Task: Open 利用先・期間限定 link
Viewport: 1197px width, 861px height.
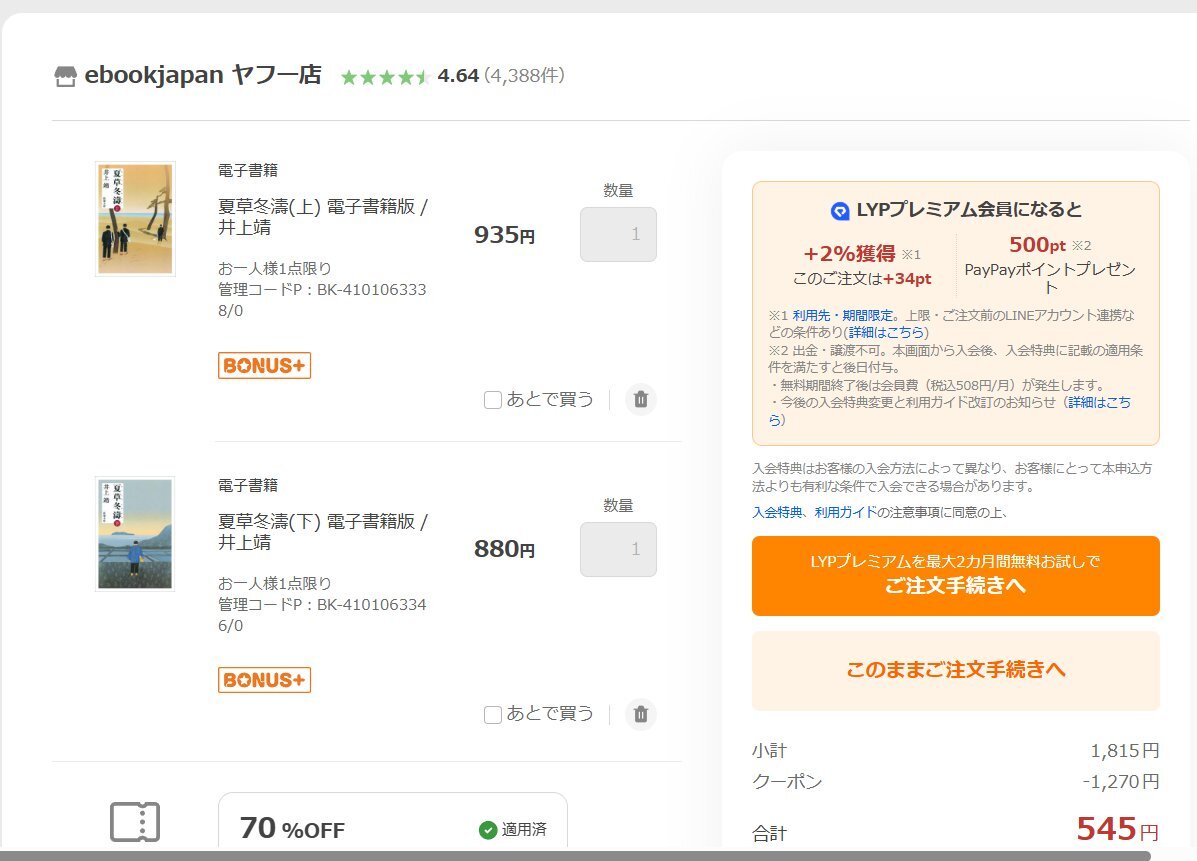Action: tap(842, 315)
